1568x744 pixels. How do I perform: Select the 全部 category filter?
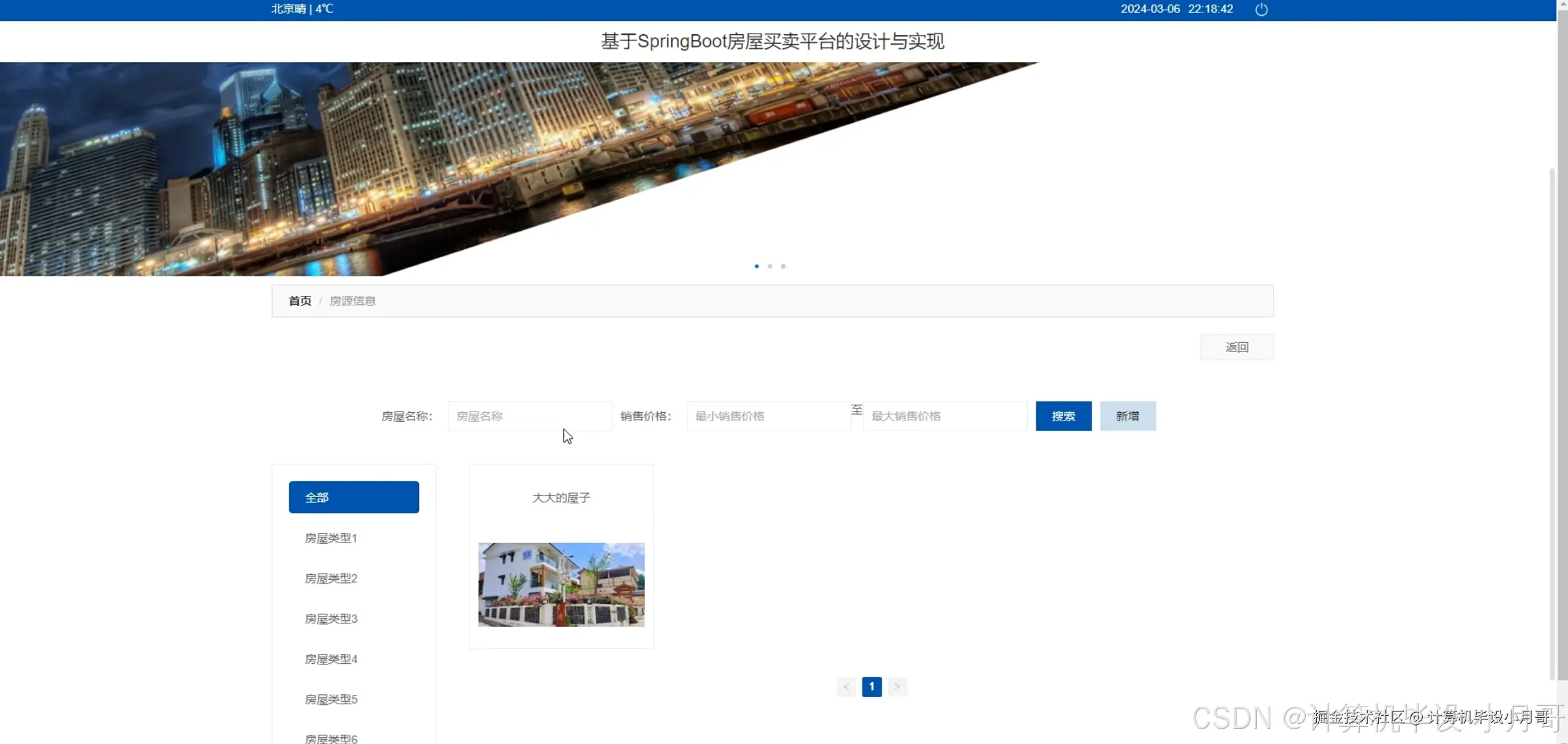pos(353,497)
